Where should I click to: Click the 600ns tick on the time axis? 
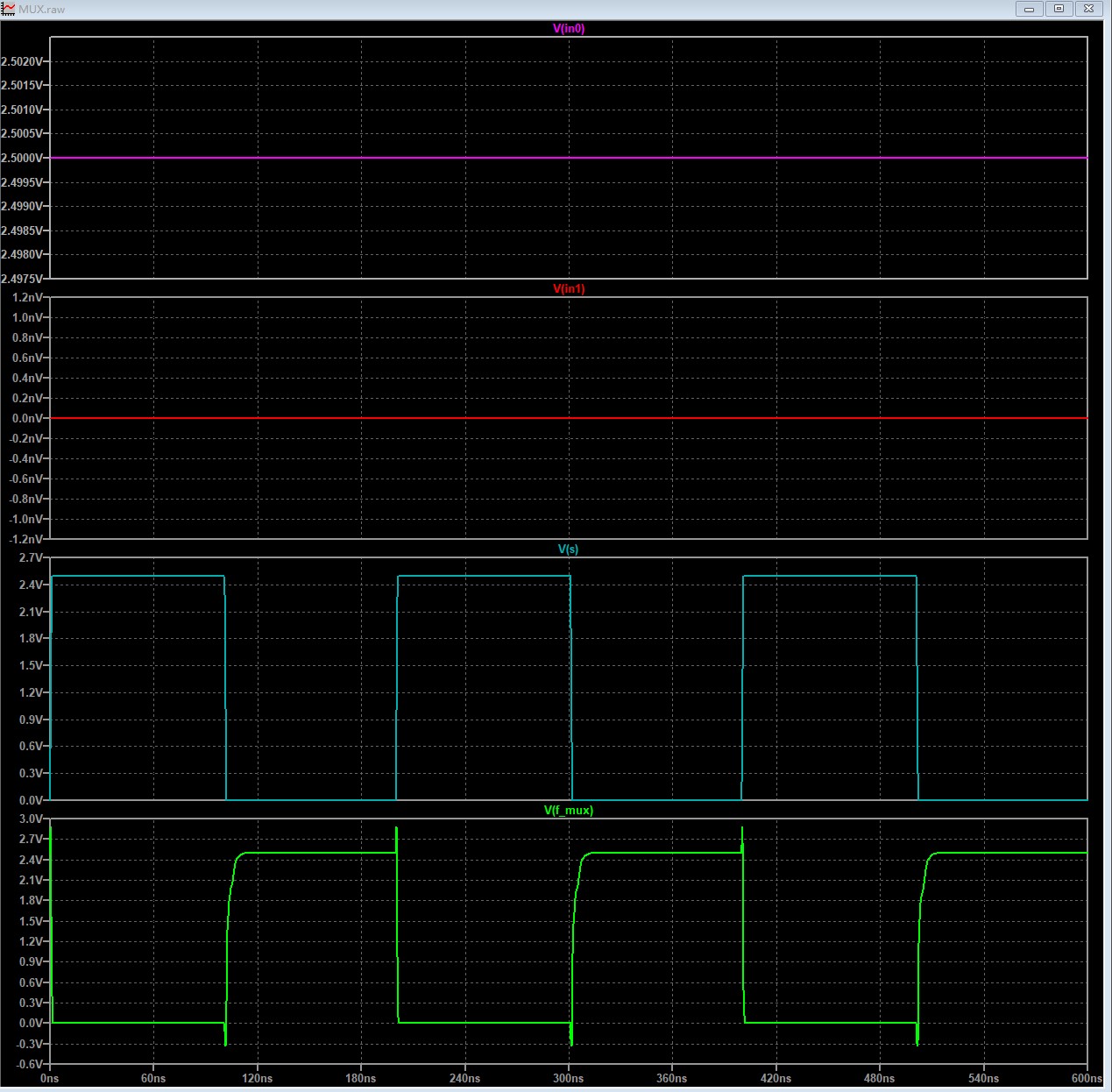point(1086,1078)
